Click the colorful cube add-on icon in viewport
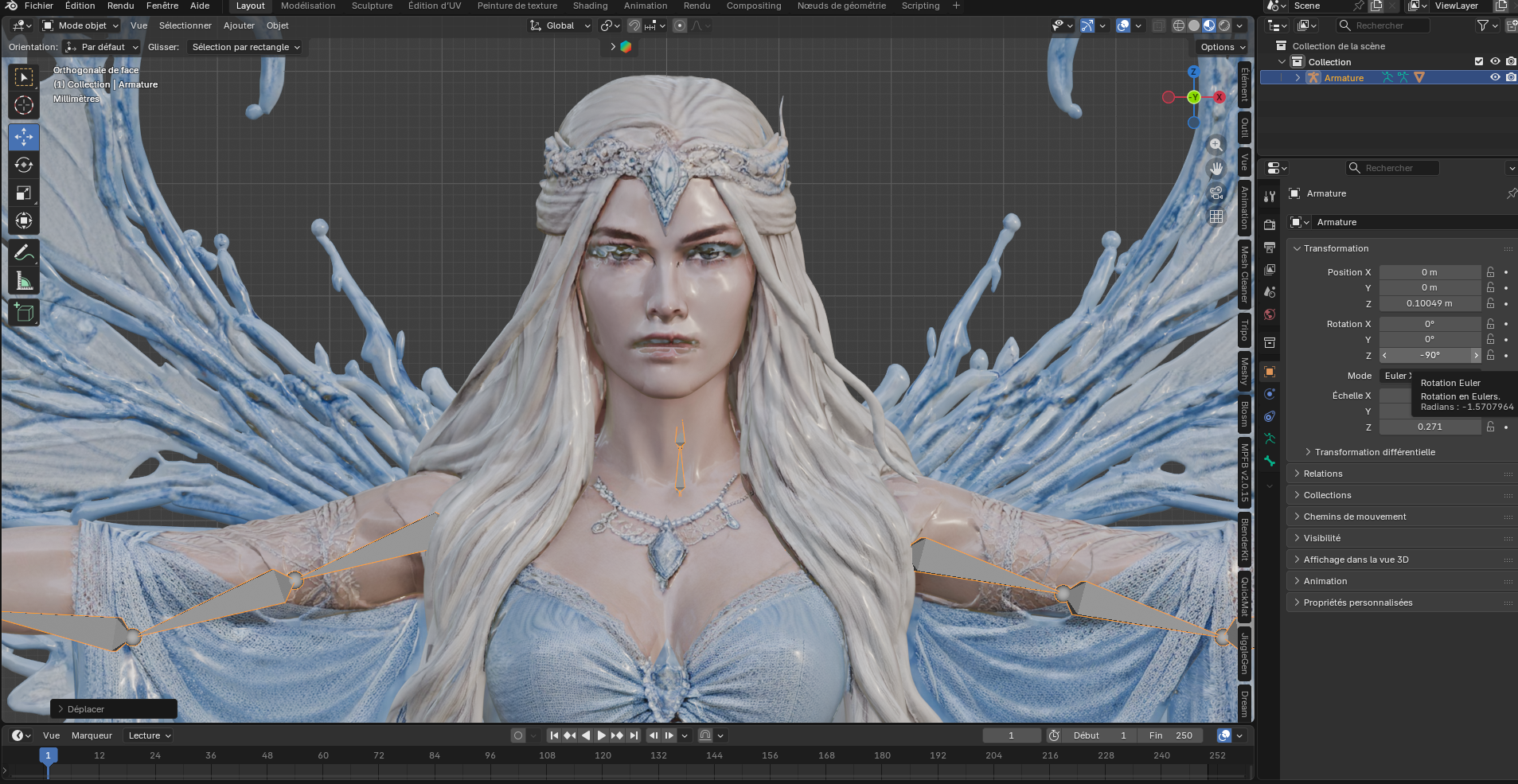 pos(626,47)
